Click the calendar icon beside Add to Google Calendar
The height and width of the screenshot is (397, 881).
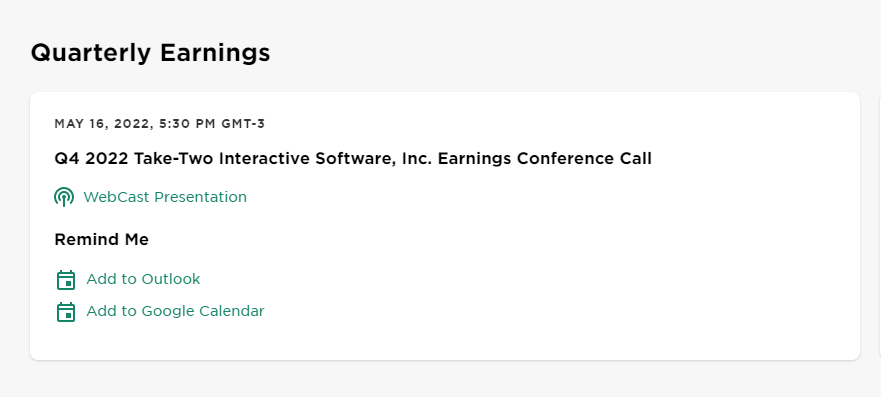pos(66,312)
